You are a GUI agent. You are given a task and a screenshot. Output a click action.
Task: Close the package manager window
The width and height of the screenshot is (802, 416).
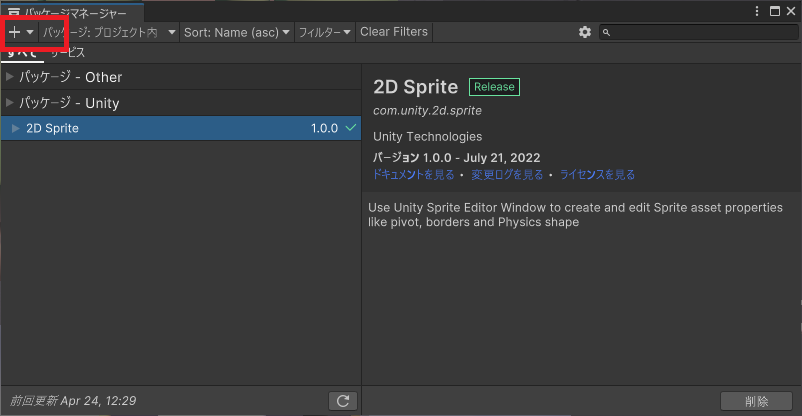pyautogui.click(x=791, y=11)
